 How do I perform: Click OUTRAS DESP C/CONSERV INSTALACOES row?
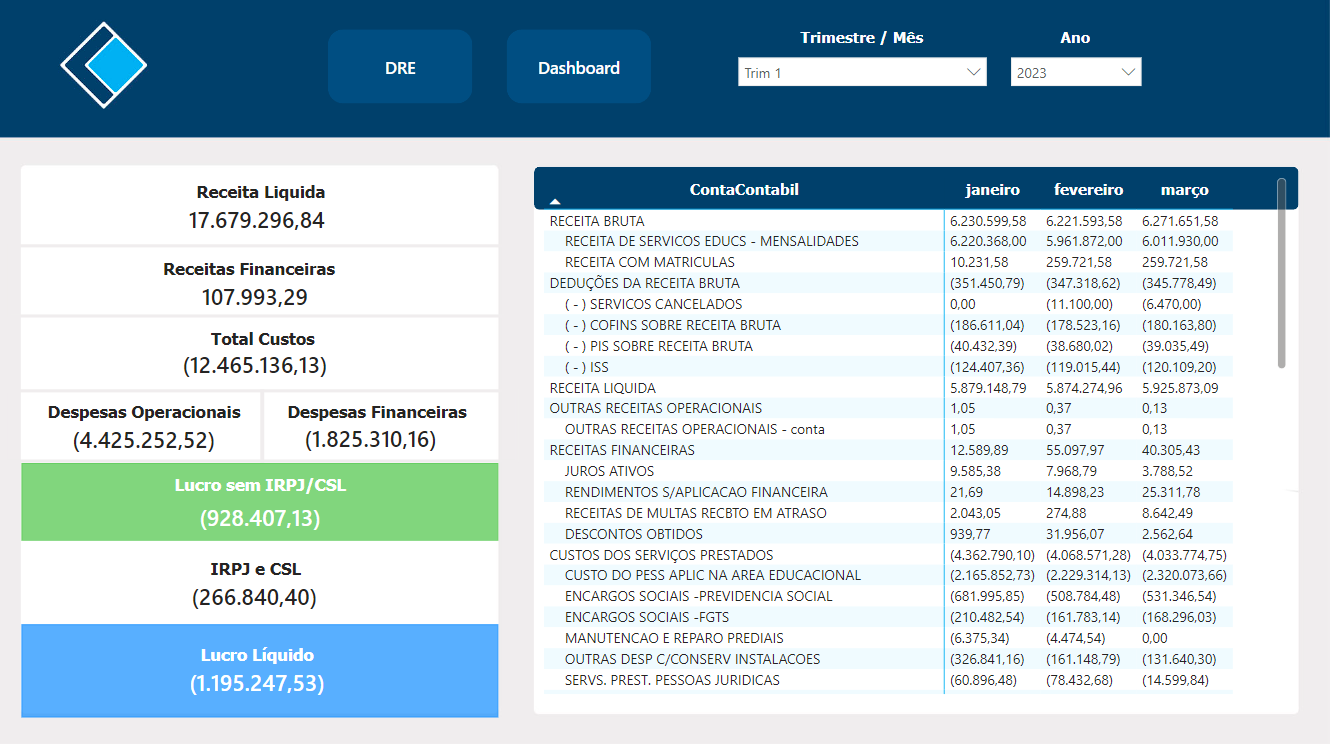888,659
